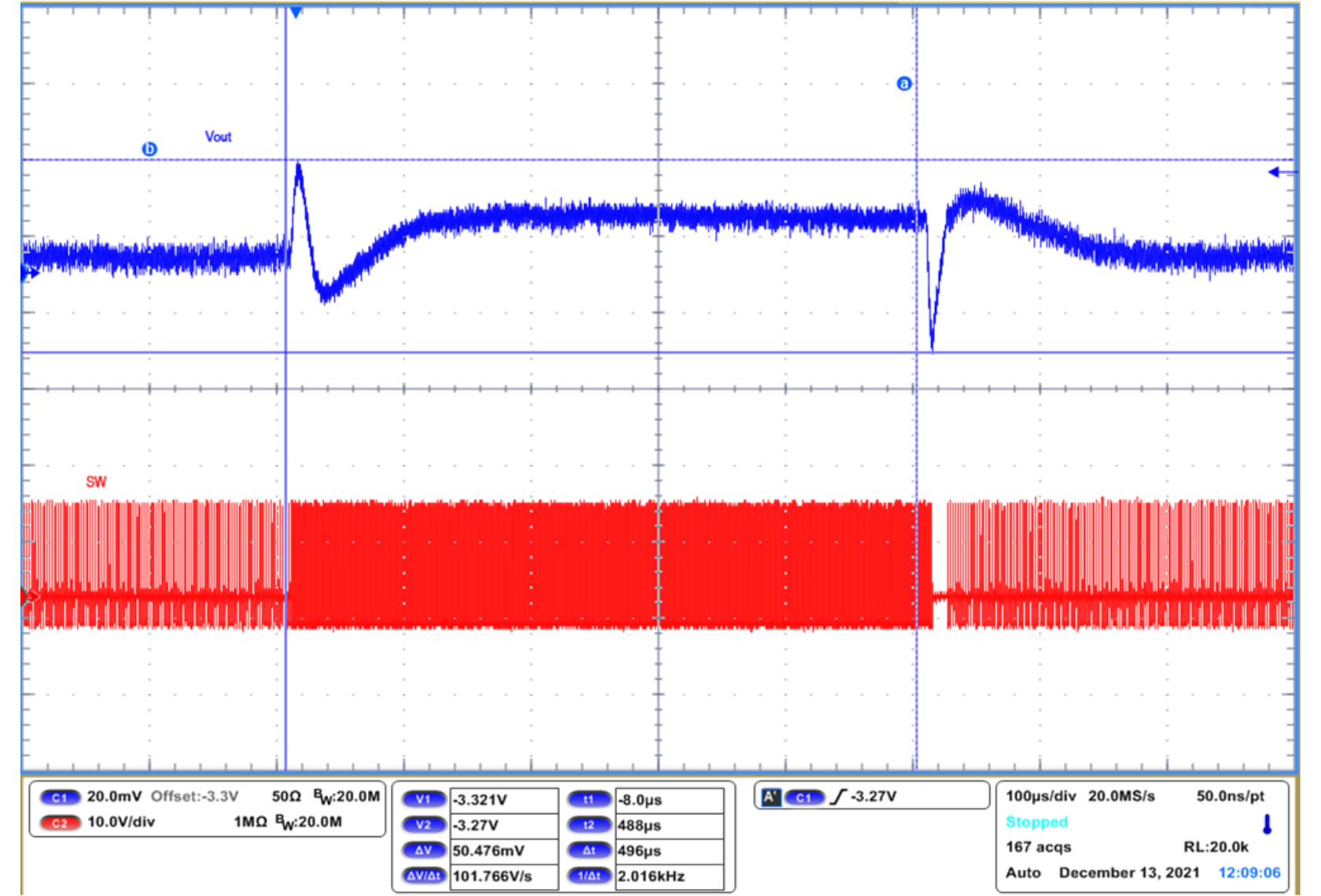Open the 100µs/div timebase selector
The width and height of the screenshot is (1321, 896).
(1041, 795)
